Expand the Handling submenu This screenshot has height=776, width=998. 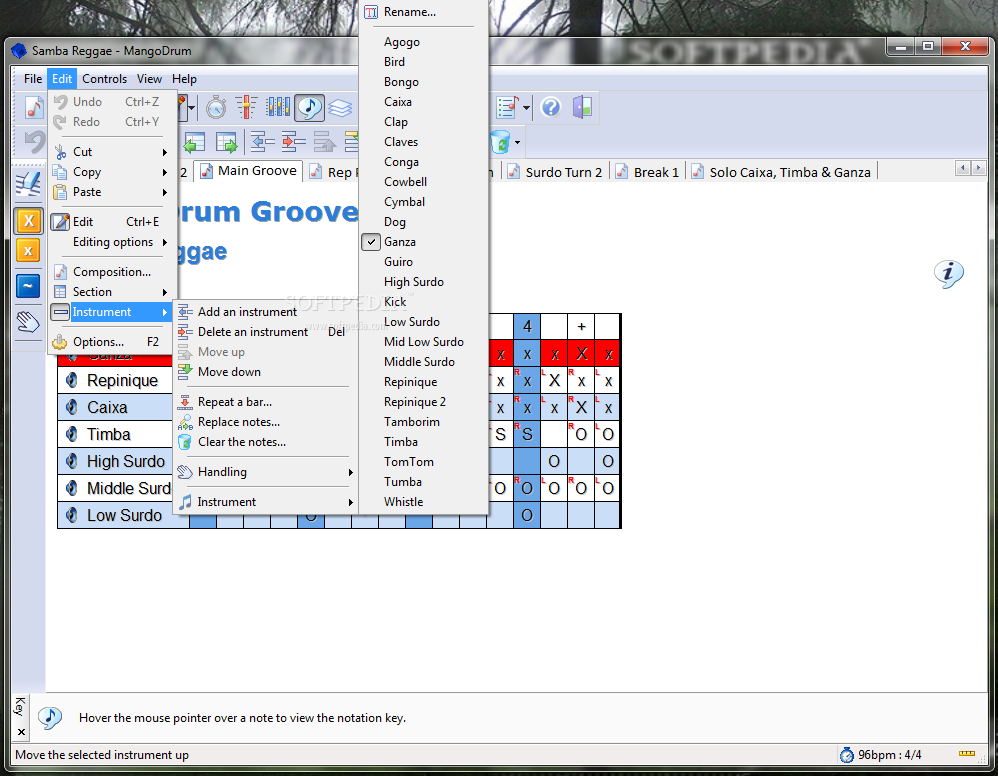click(266, 472)
